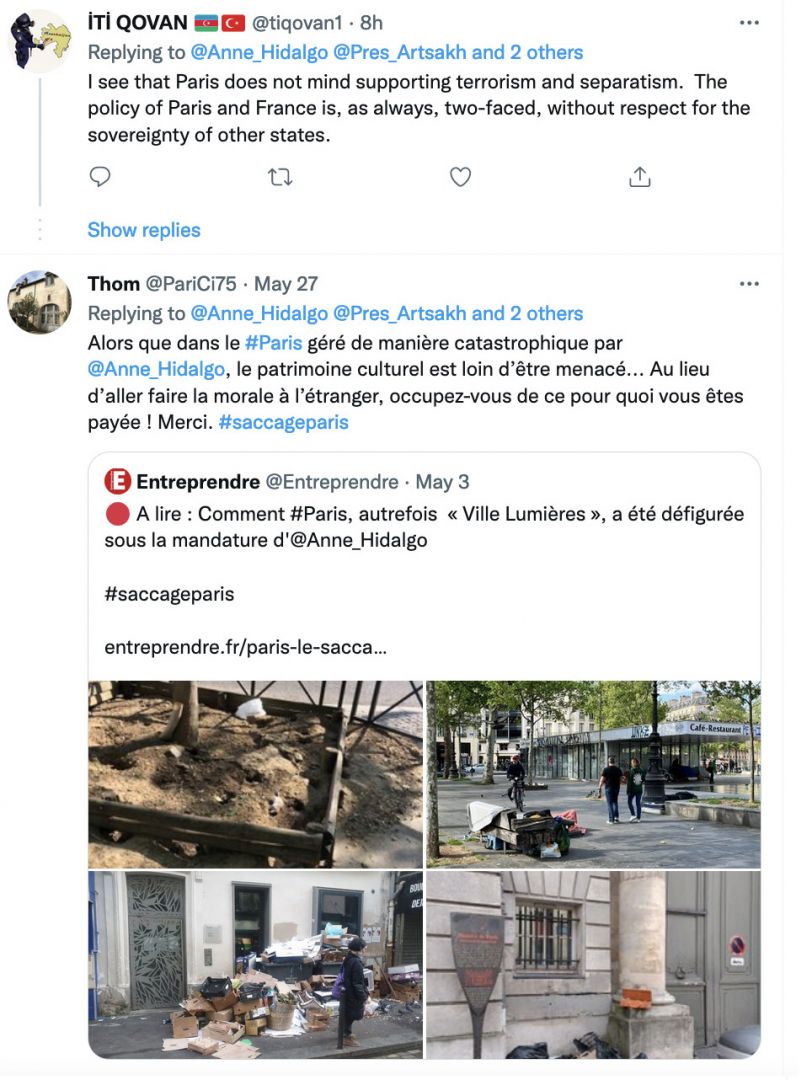Open Thom's profile avatar
The width and height of the screenshot is (812, 1080).
coord(39,302)
